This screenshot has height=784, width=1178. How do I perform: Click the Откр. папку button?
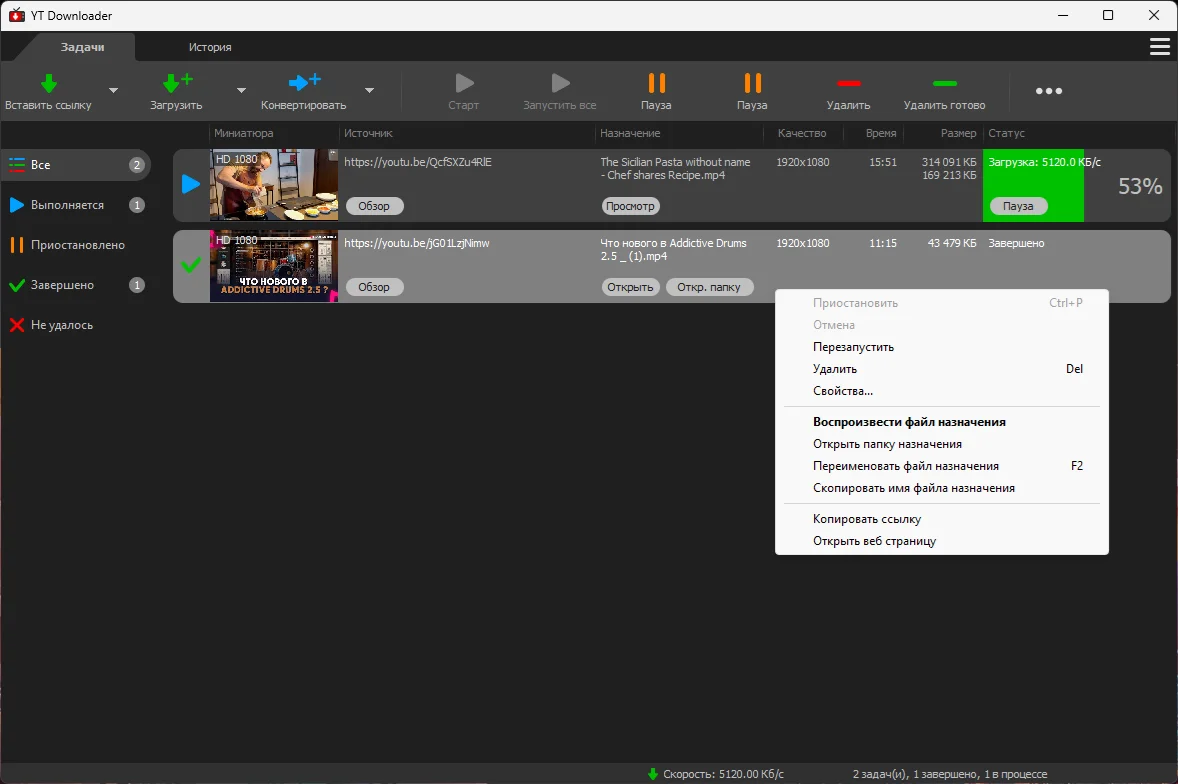[708, 287]
